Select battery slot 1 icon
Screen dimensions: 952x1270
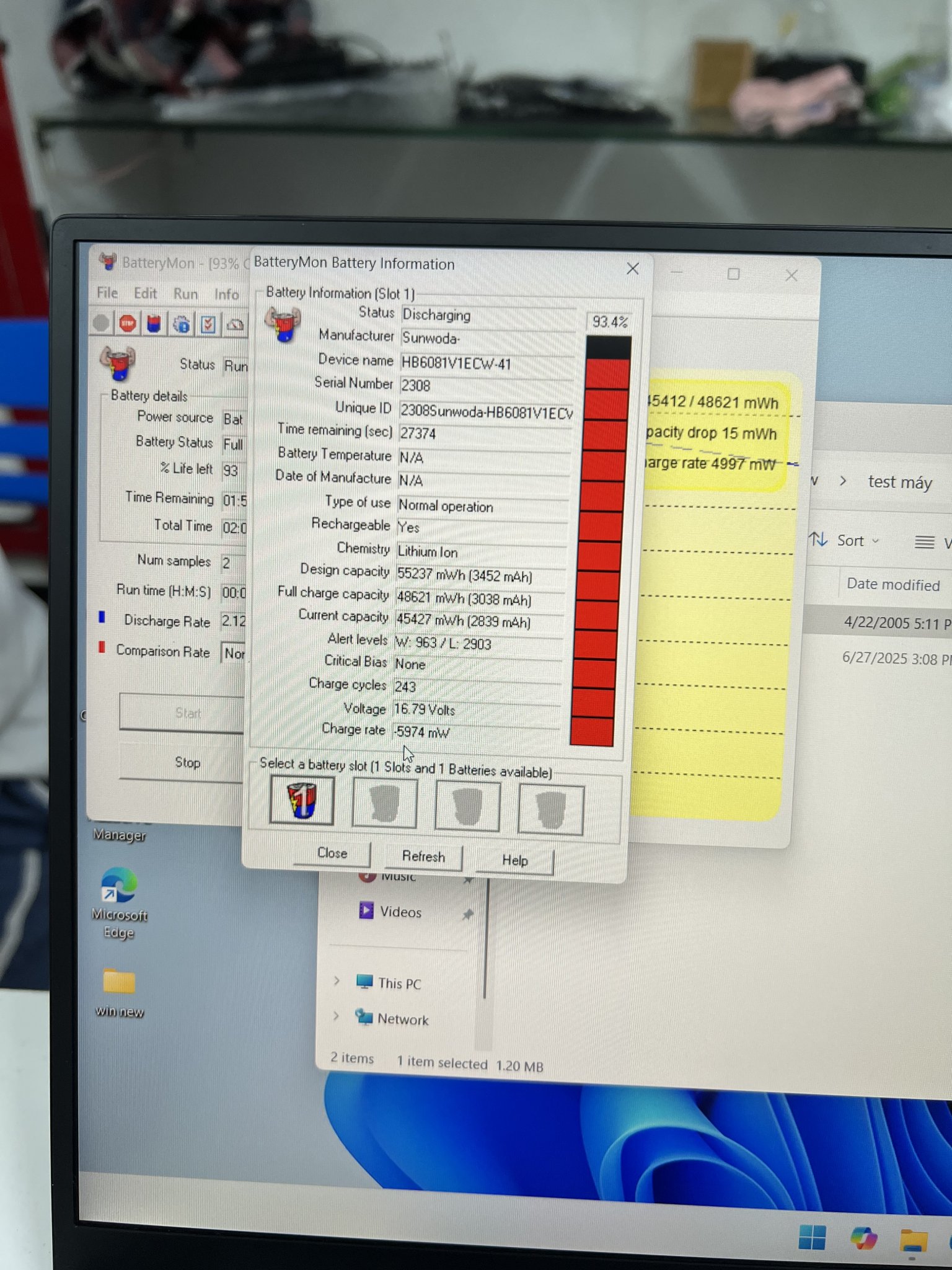[x=302, y=801]
